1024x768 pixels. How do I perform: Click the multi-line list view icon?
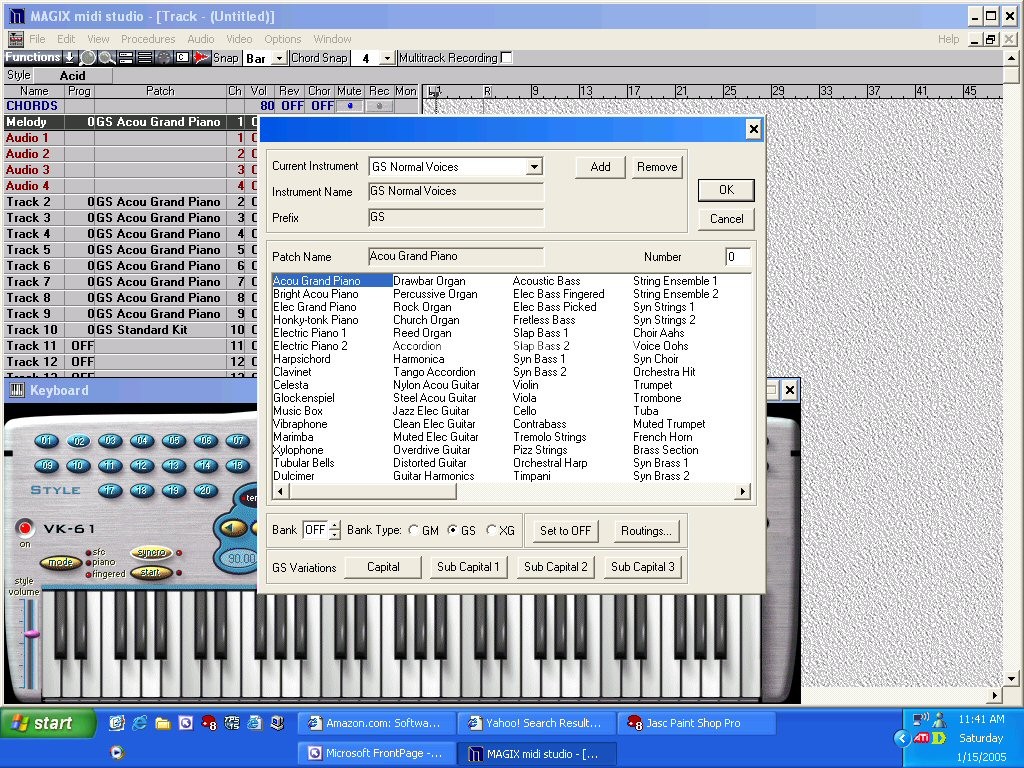145,57
